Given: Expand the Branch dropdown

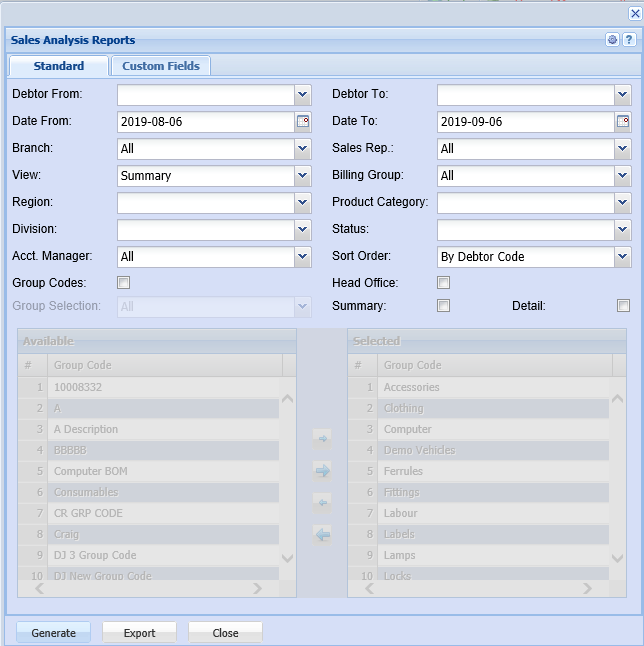Looking at the screenshot, I should point(303,149).
